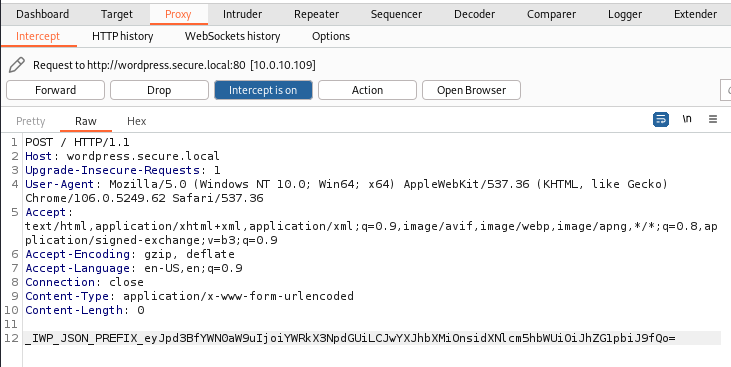731x367 pixels.
Task: Switch to Raw view
Action: (86, 121)
